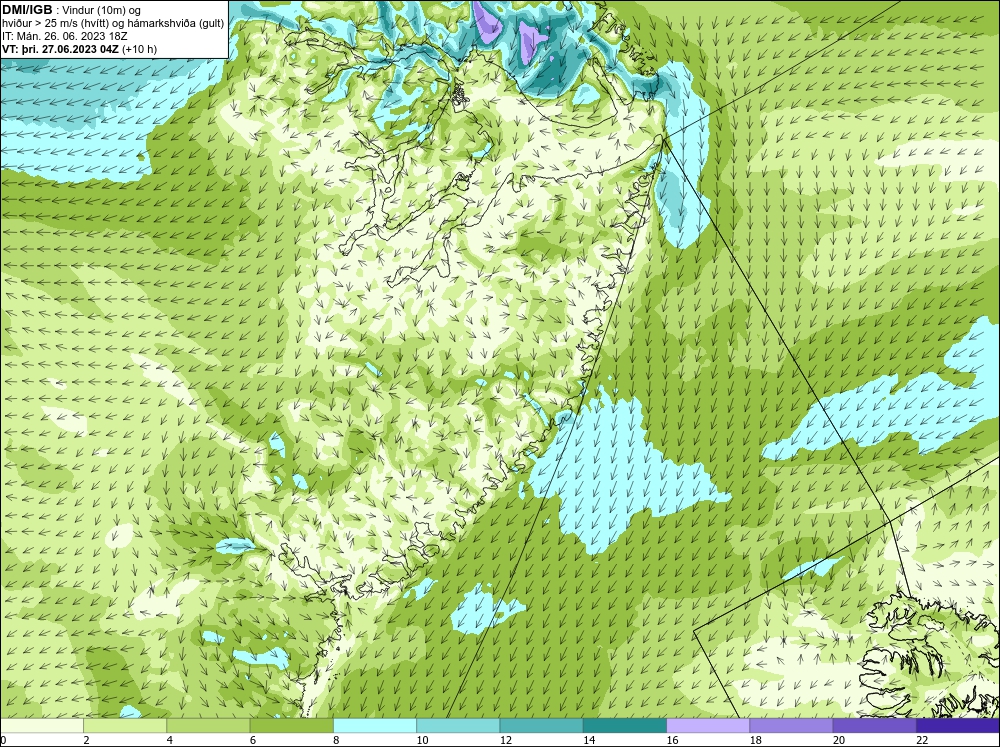
Task: Select the light cyan 8–10 legend swatch
Action: click(375, 726)
